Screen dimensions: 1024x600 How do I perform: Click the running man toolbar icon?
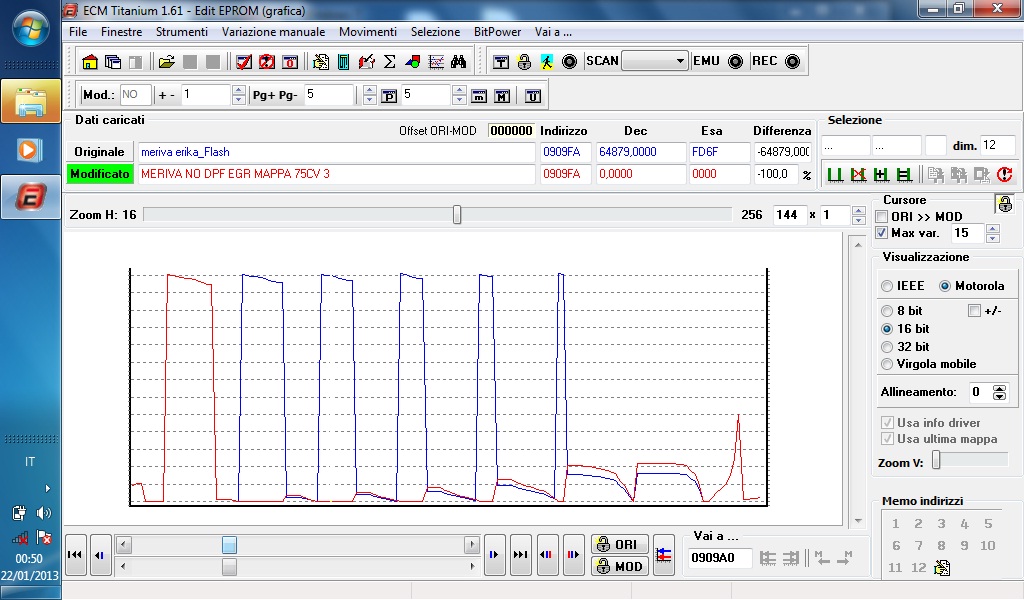pyautogui.click(x=547, y=61)
